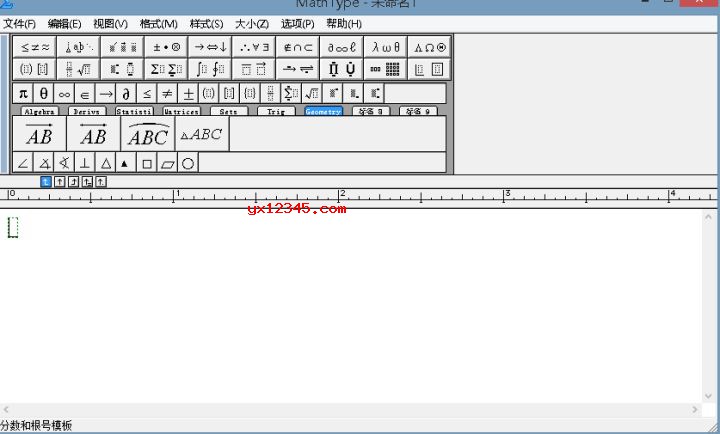Insert the spherical angle symbol
The height and width of the screenshot is (434, 720).
[x=64, y=163]
